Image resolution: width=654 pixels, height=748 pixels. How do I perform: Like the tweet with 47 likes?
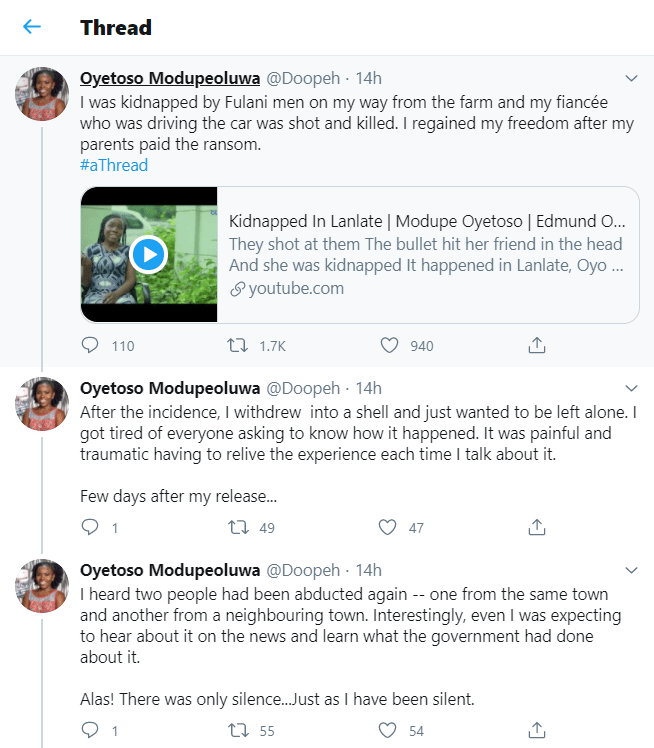(390, 527)
